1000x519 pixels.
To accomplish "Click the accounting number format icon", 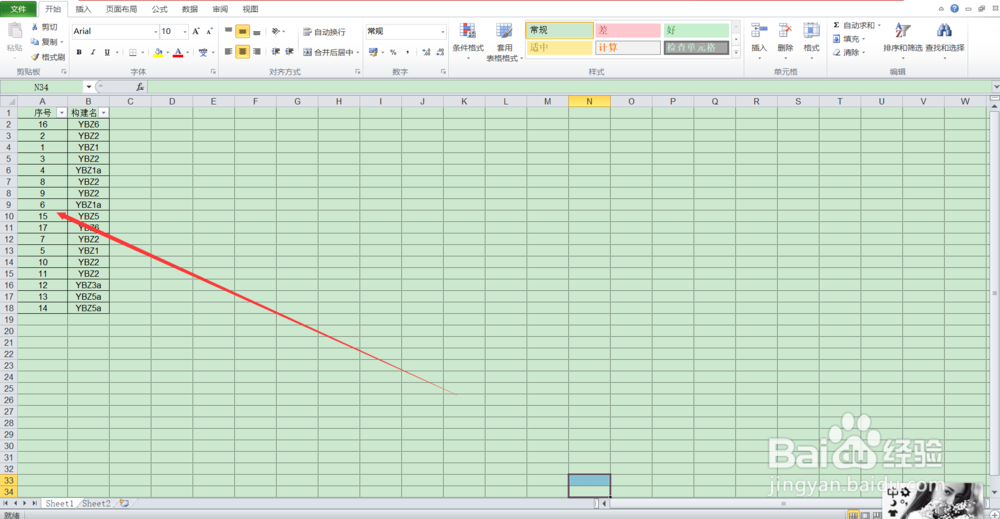I will tap(373, 52).
